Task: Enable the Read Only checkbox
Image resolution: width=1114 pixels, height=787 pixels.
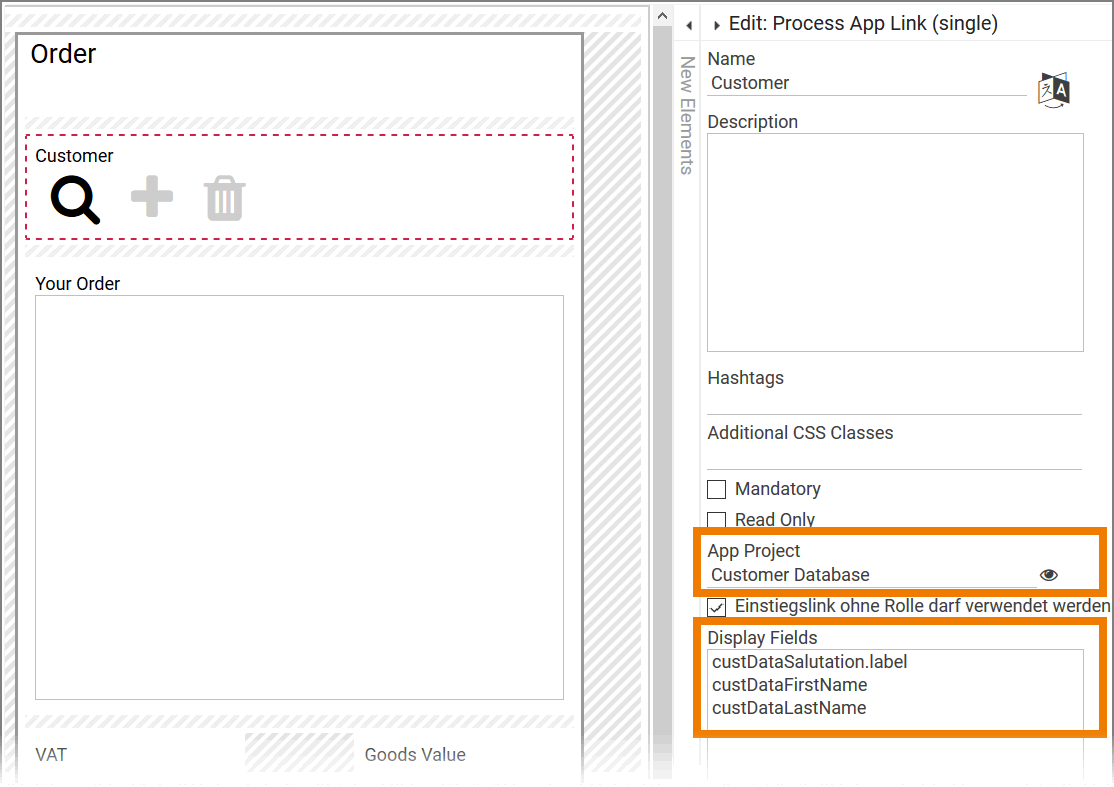Action: coord(716,520)
